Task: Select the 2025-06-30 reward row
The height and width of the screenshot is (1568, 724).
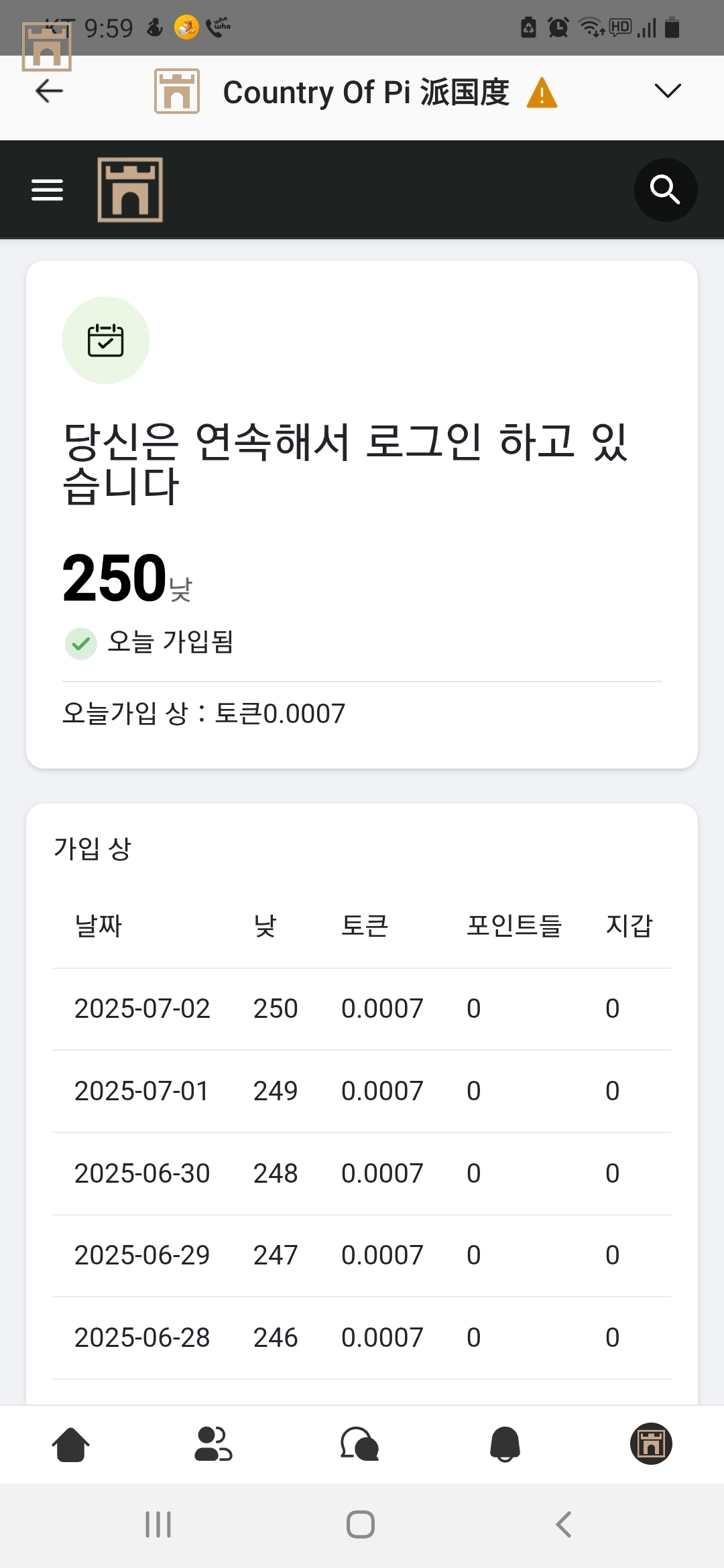Action: coord(362,1173)
